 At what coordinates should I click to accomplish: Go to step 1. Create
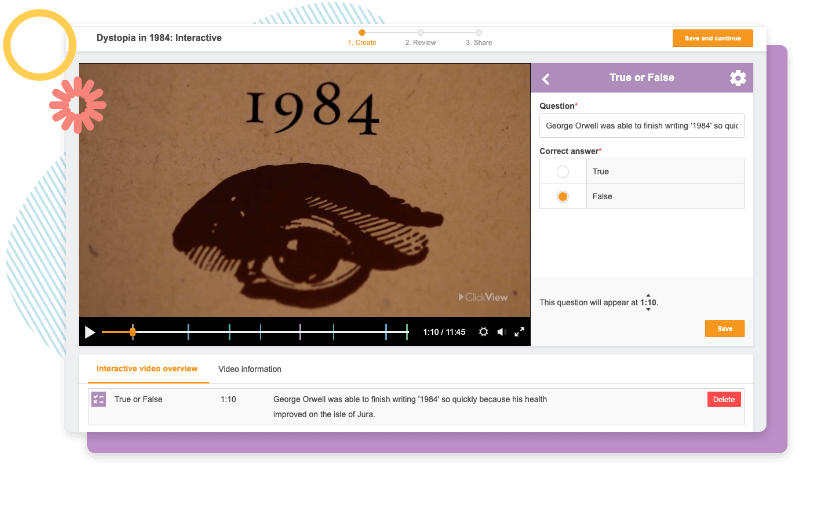pyautogui.click(x=362, y=38)
